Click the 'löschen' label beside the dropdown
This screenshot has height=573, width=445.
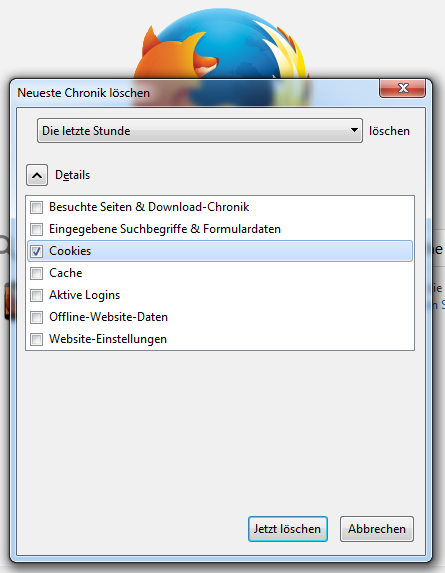coord(389,131)
